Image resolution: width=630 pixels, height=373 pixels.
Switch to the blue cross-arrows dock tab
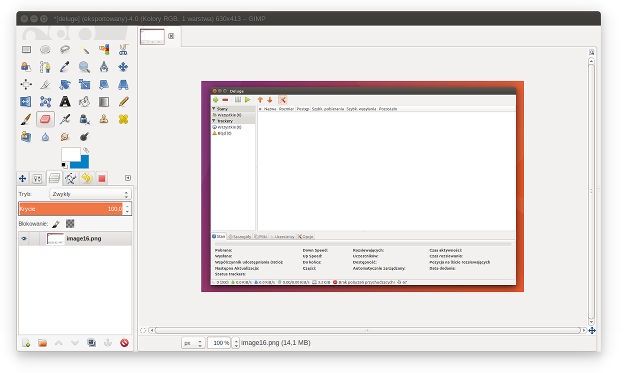tap(22, 178)
